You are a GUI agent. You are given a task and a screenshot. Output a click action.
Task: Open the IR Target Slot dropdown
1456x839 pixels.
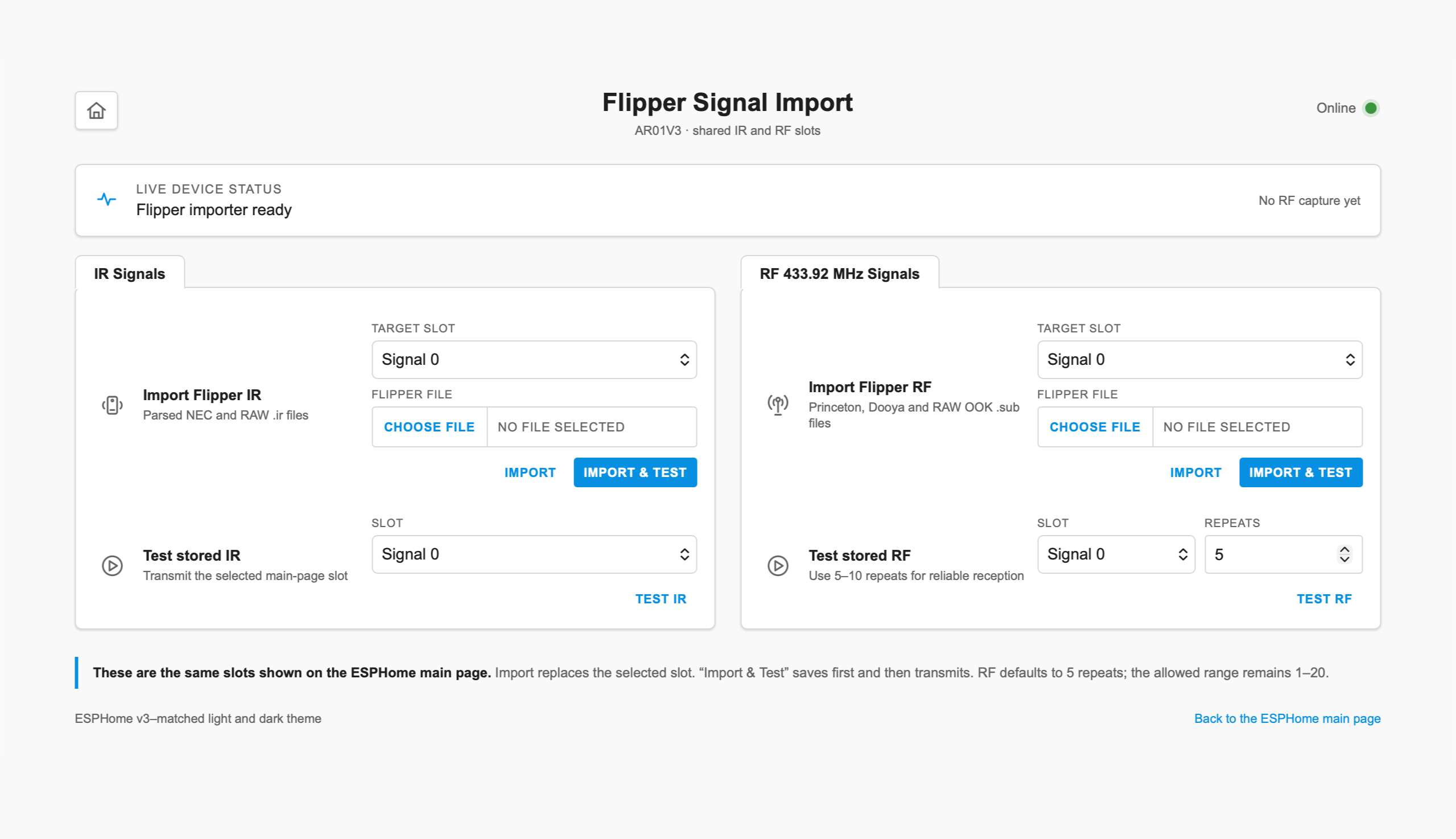(534, 360)
